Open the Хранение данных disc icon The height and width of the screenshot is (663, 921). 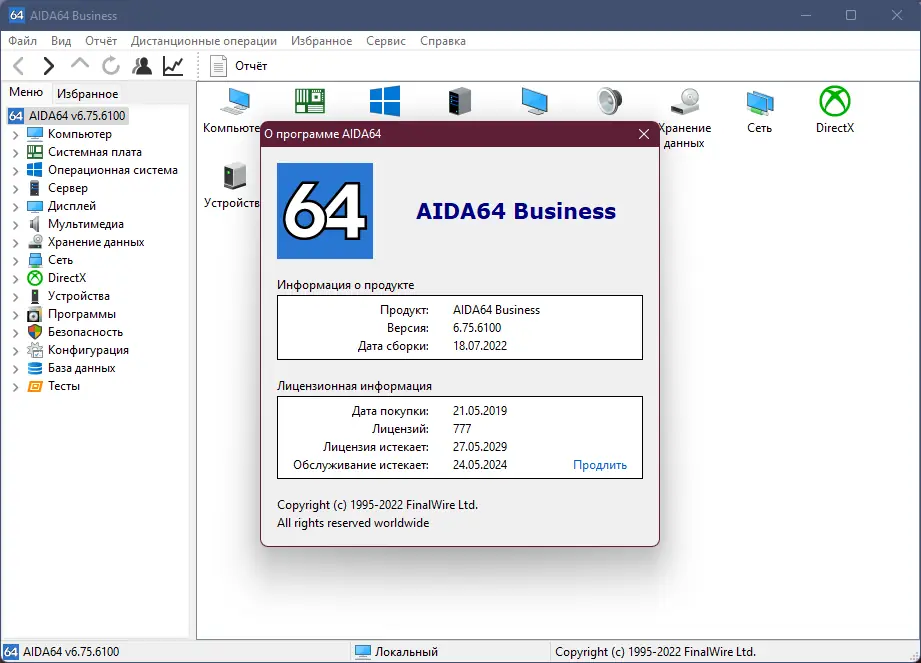coord(684,100)
